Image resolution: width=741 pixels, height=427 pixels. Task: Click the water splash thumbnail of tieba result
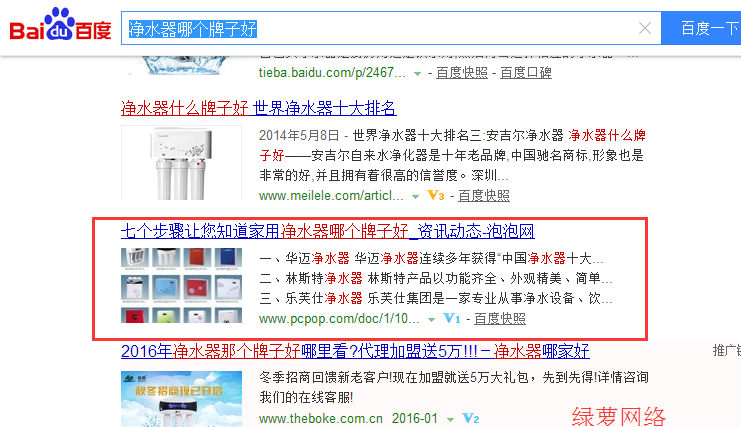[181, 65]
